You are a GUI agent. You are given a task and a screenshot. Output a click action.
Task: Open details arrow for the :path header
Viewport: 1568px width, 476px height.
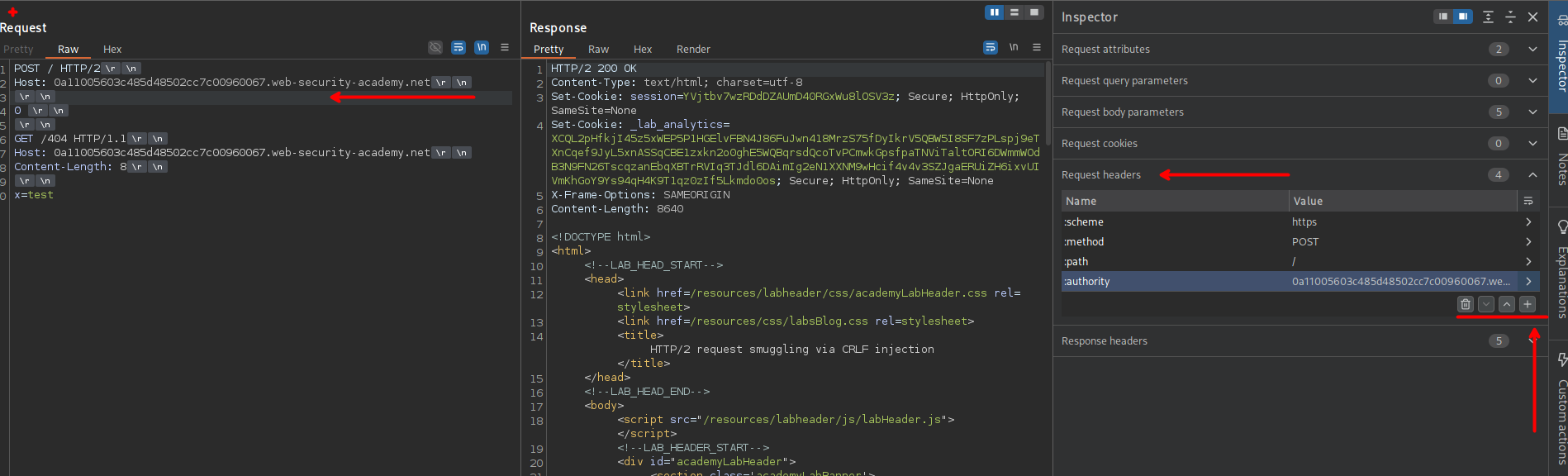point(1528,262)
